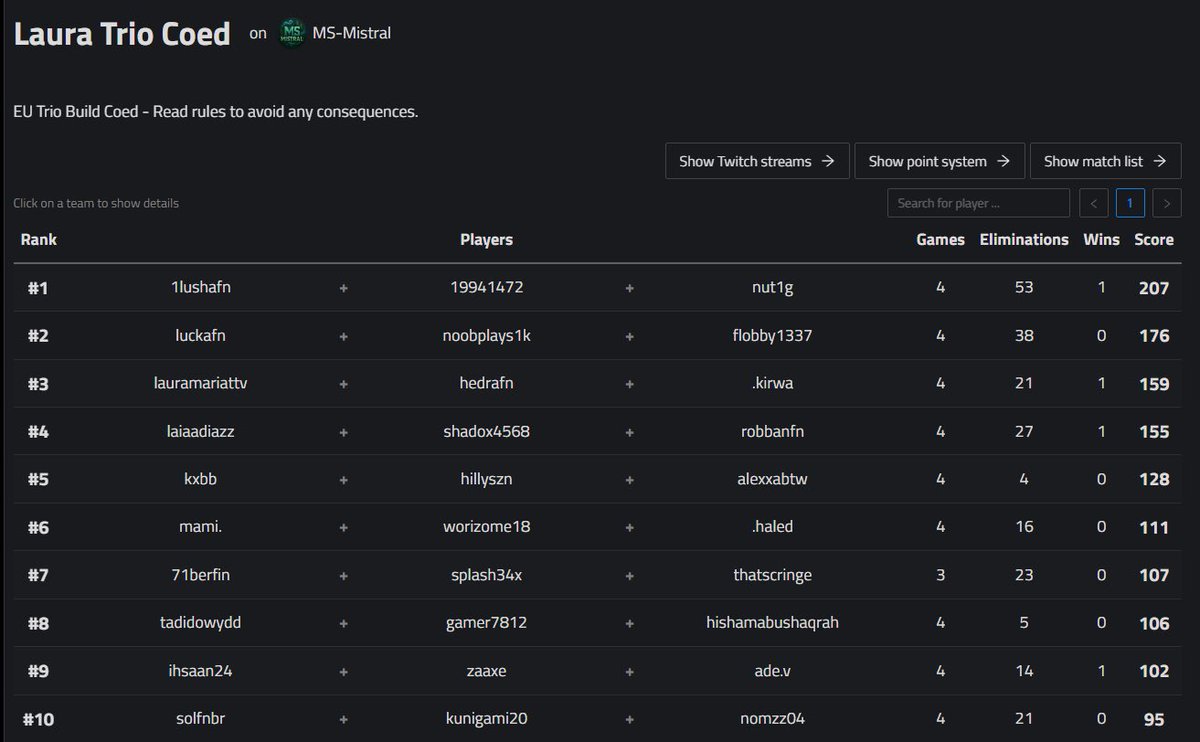Expand the plus beside thatscringe

coord(629,575)
